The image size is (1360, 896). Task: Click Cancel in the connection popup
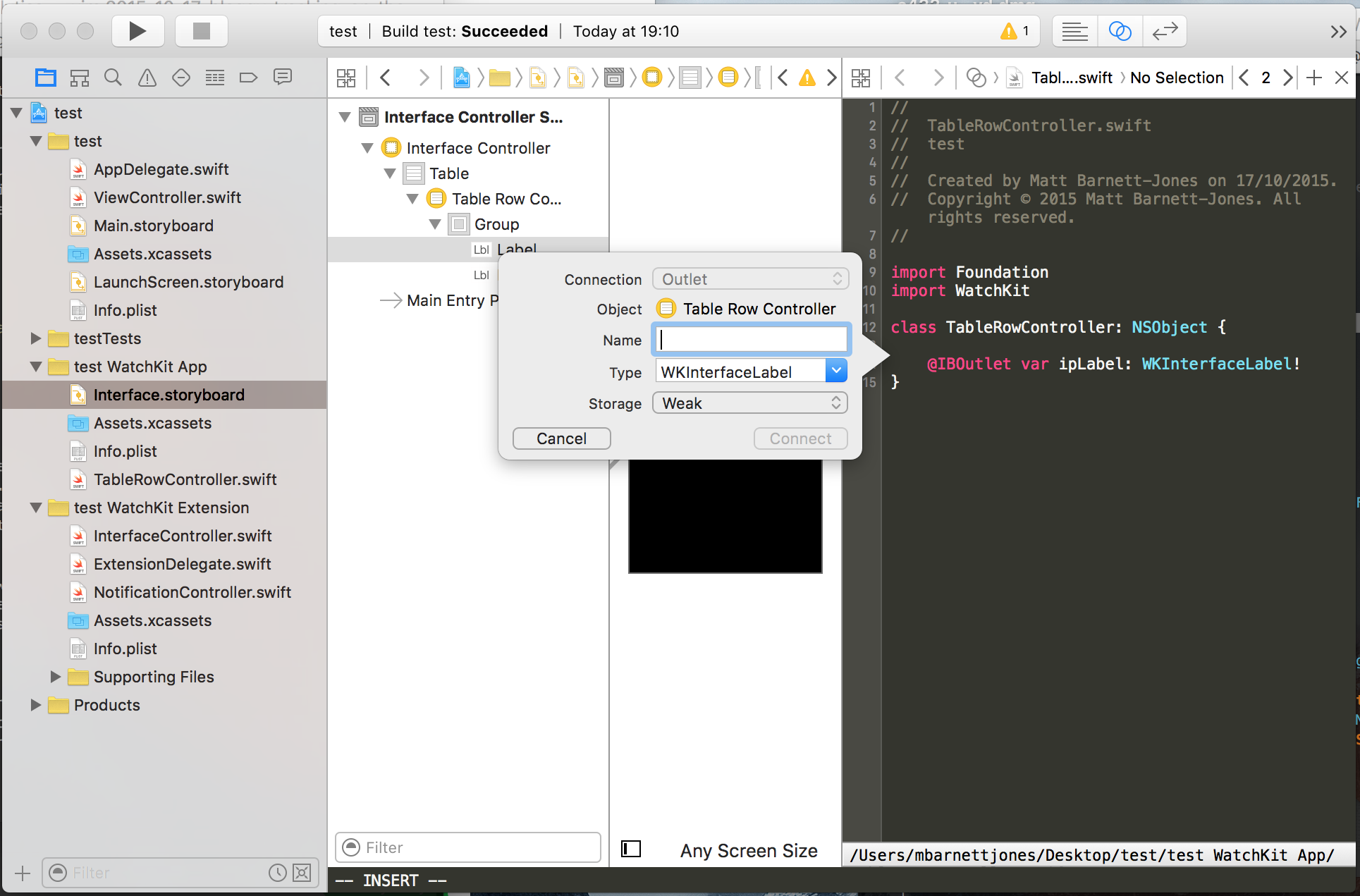(x=561, y=438)
